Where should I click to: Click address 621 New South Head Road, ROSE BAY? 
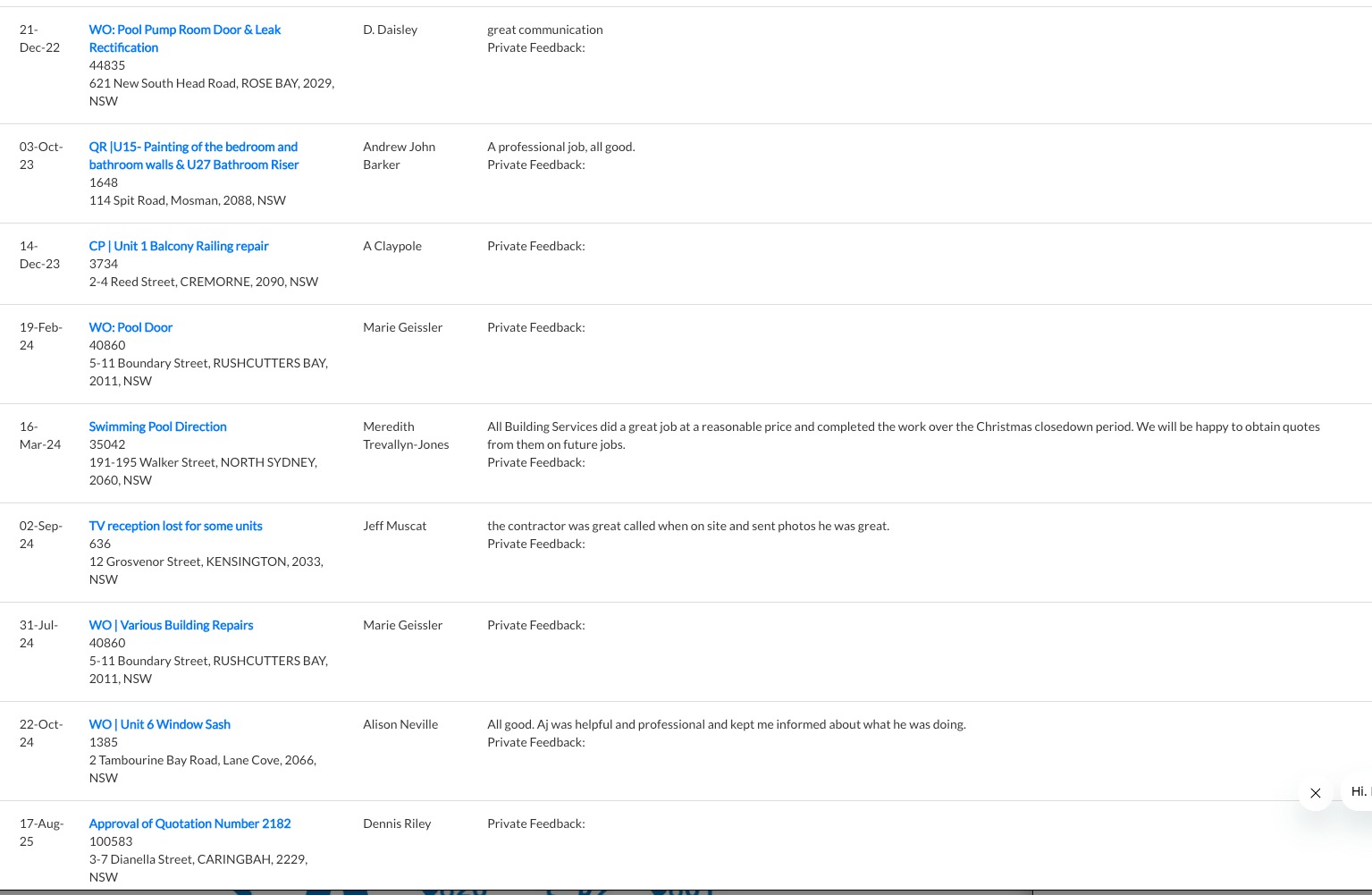(212, 92)
